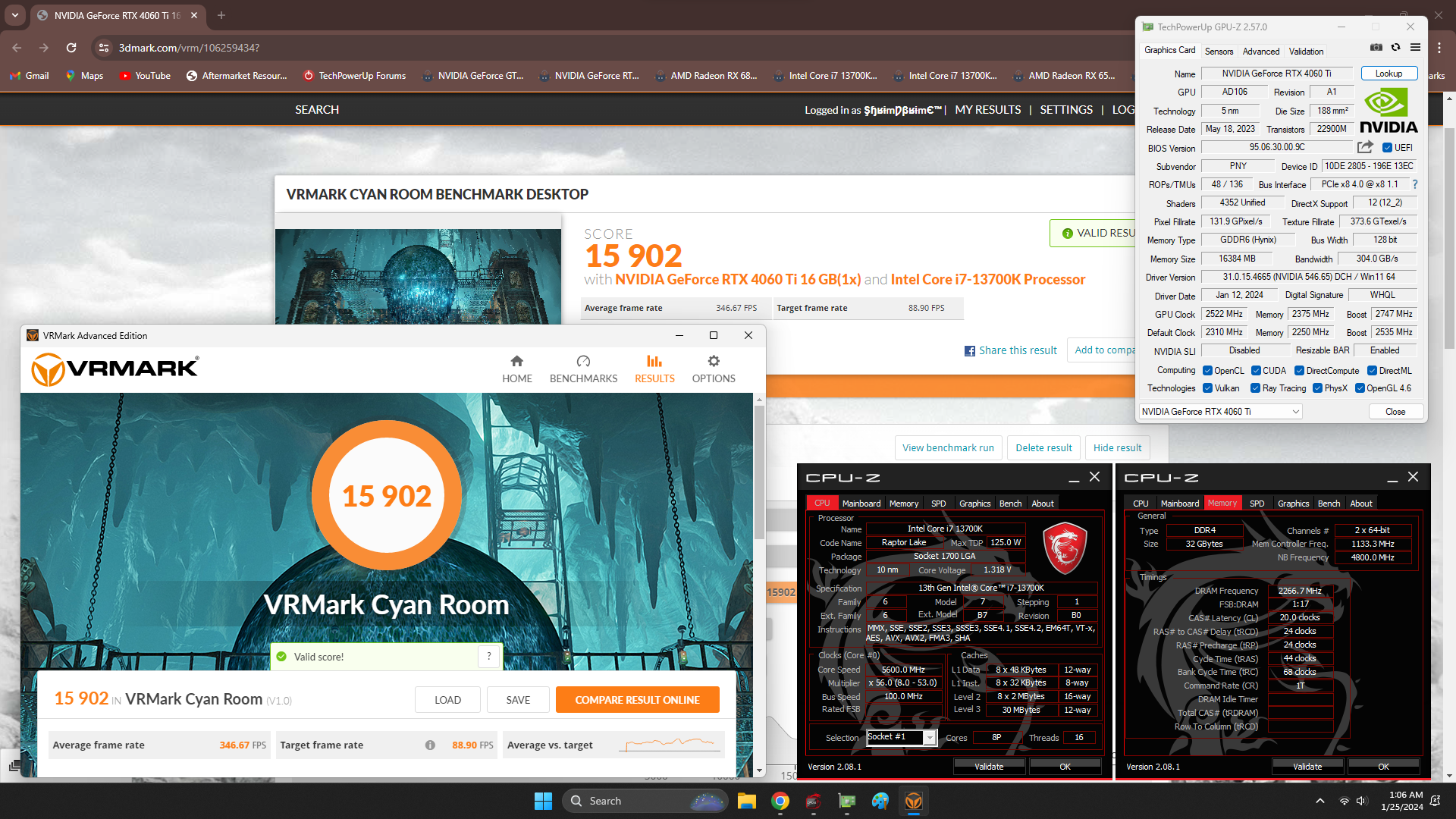Open Chrome tab search dropdown arrow
The height and width of the screenshot is (819, 1456).
15,15
